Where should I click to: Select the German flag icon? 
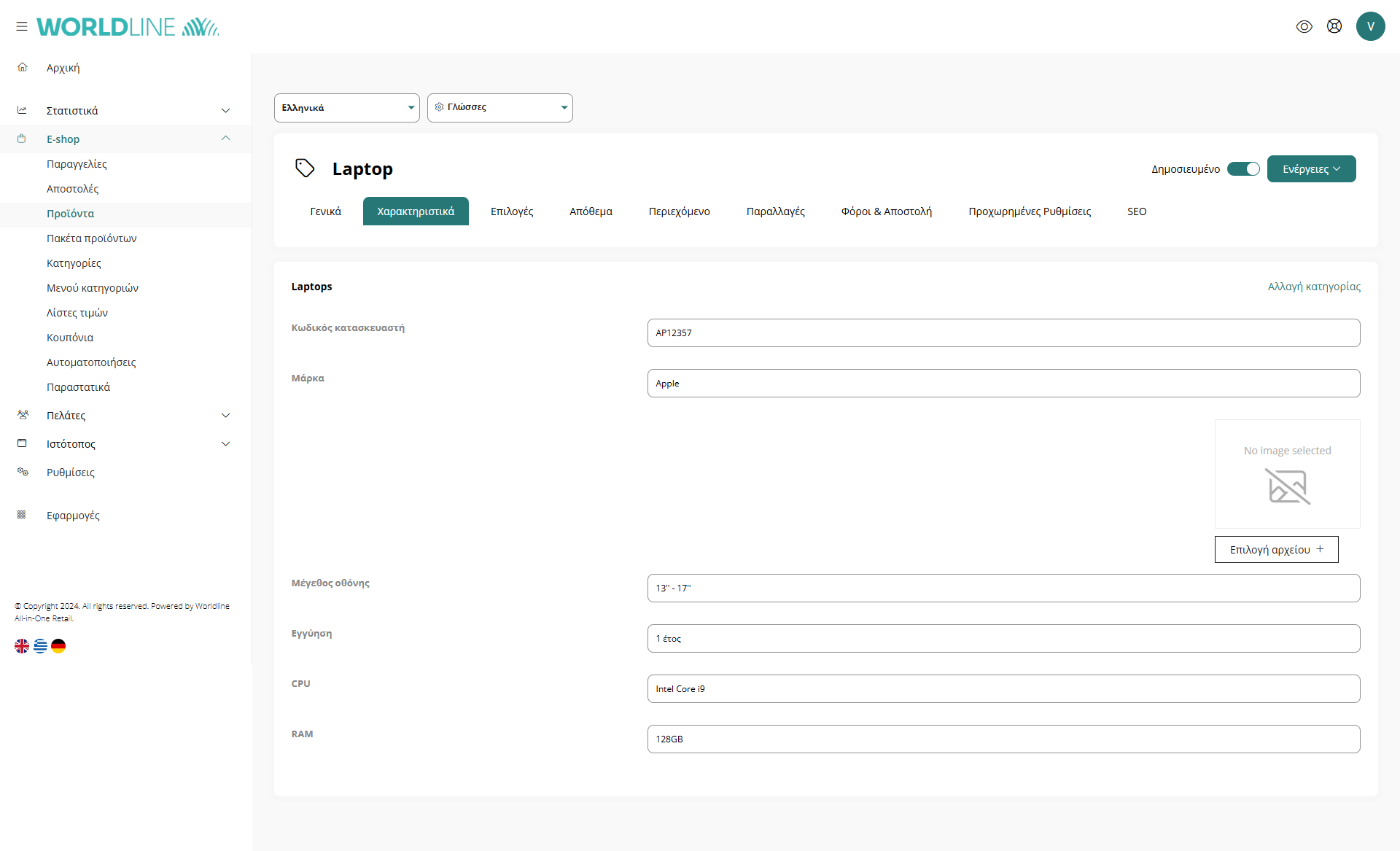coord(58,646)
